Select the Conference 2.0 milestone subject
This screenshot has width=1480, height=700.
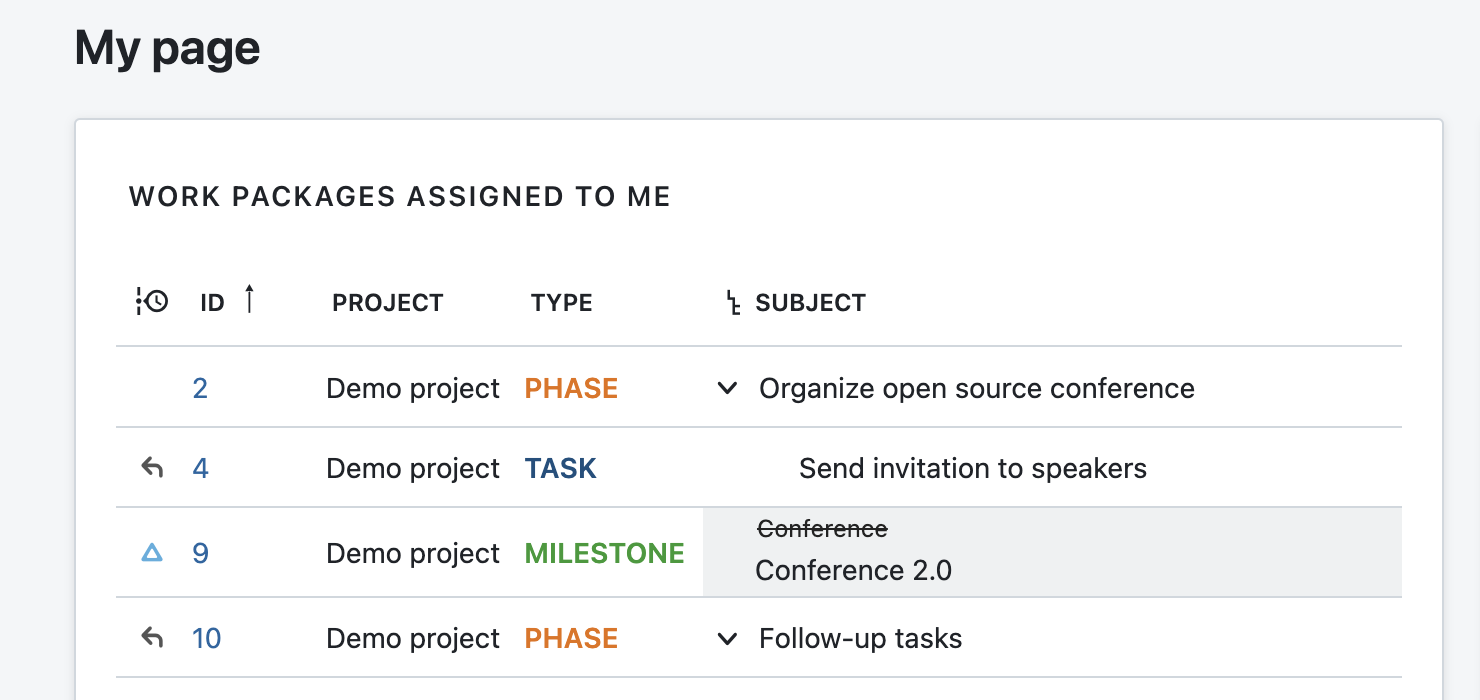coord(854,570)
